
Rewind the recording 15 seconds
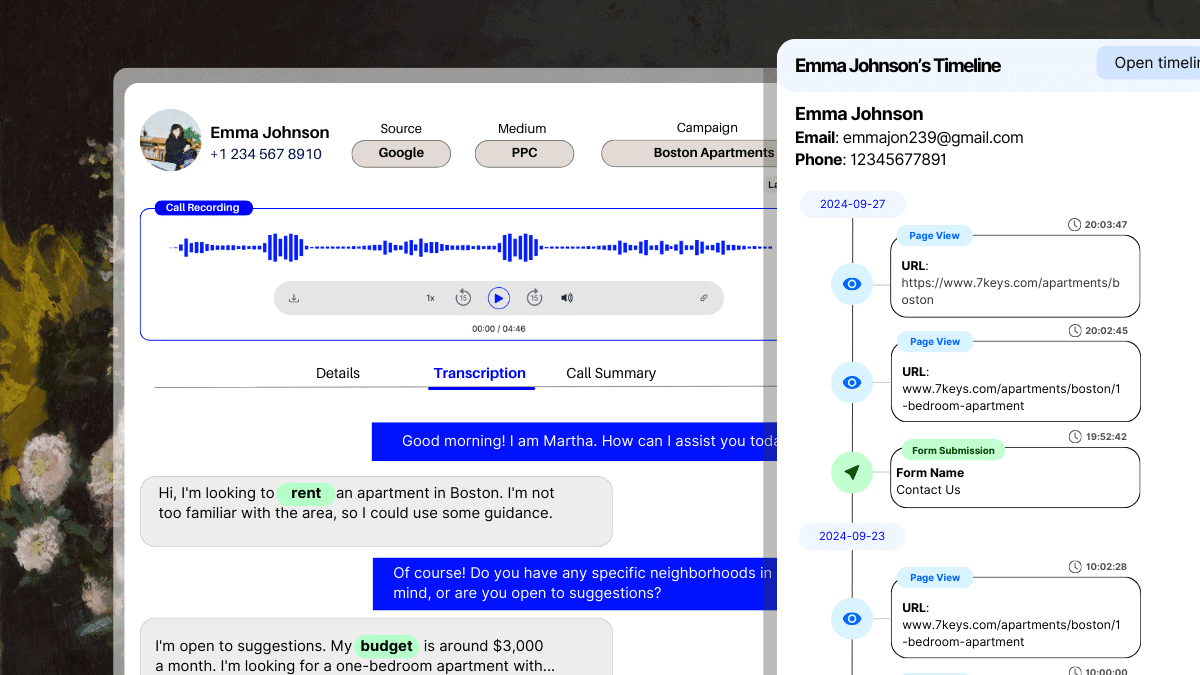click(x=463, y=298)
